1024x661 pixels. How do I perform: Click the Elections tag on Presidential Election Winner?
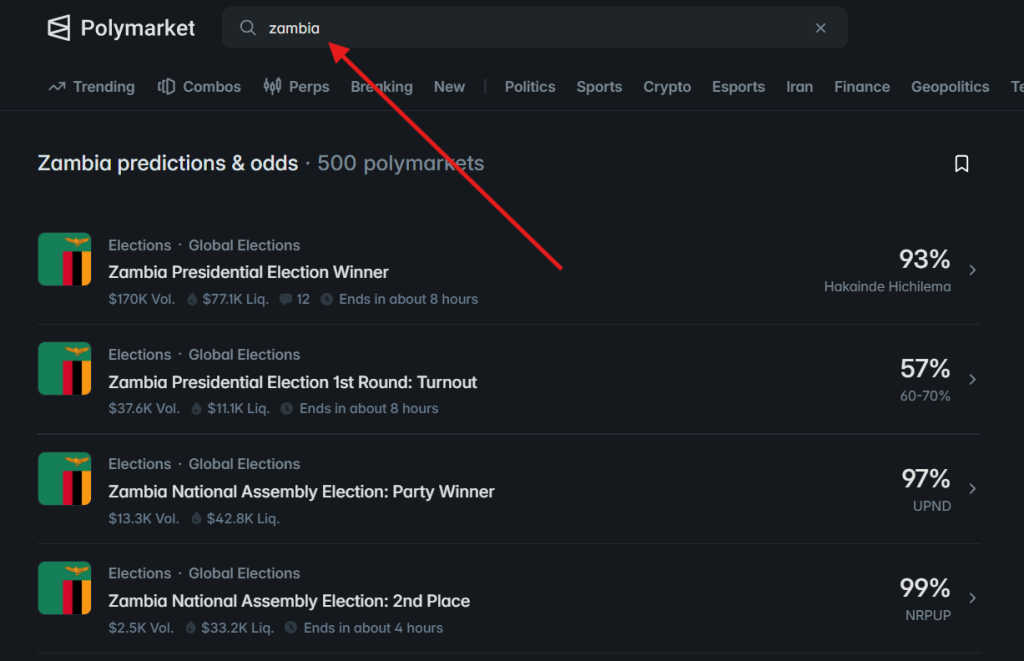point(140,245)
